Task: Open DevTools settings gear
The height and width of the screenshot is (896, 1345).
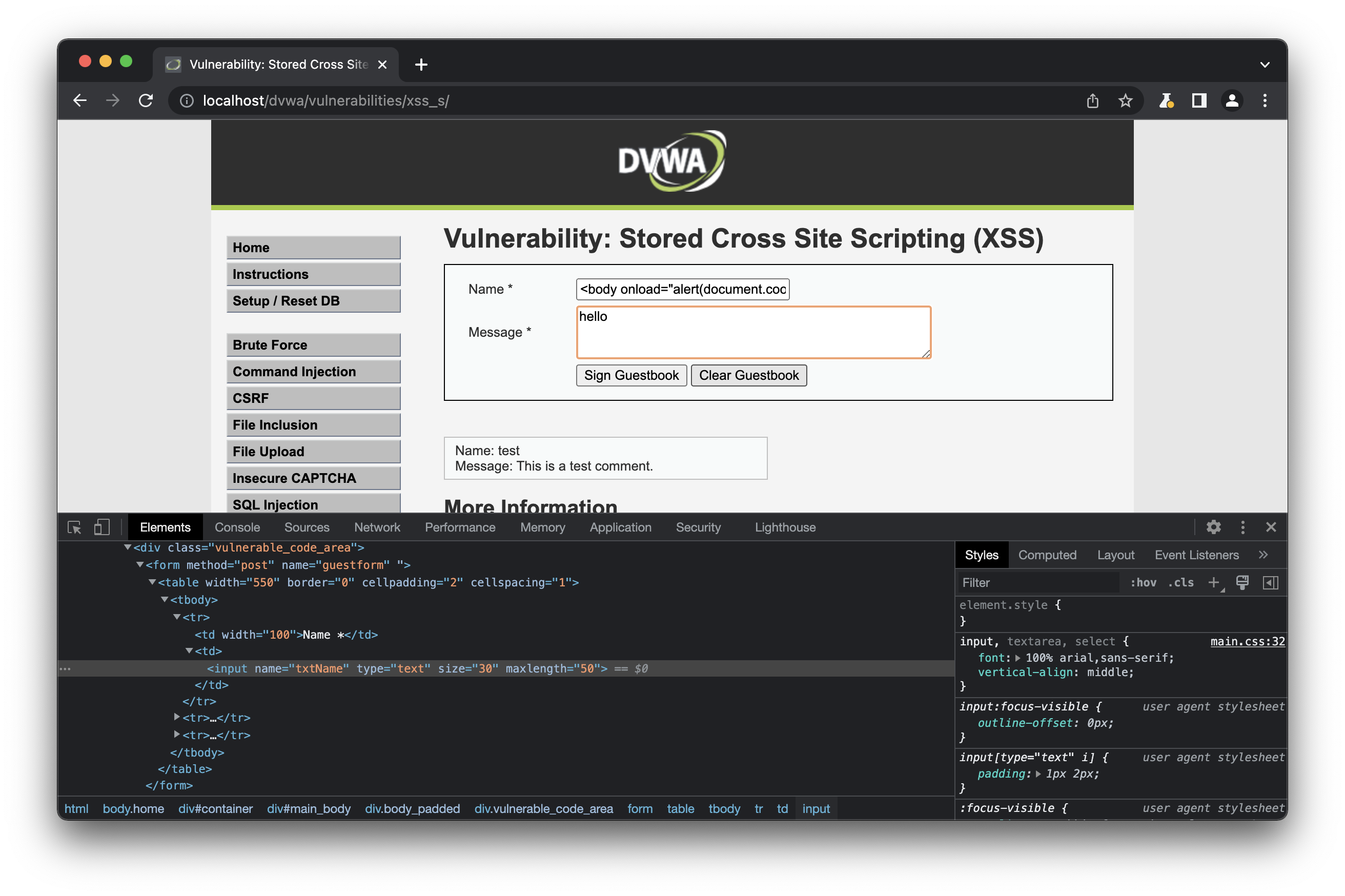Action: (x=1213, y=527)
